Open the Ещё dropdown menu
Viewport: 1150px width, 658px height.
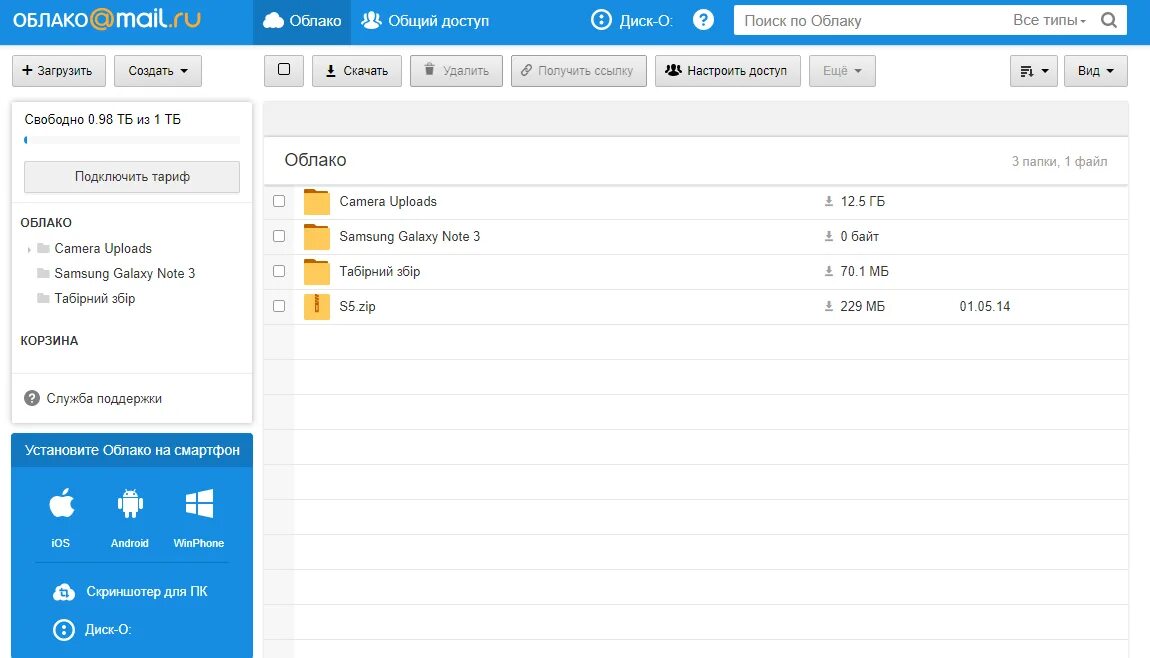tap(842, 70)
